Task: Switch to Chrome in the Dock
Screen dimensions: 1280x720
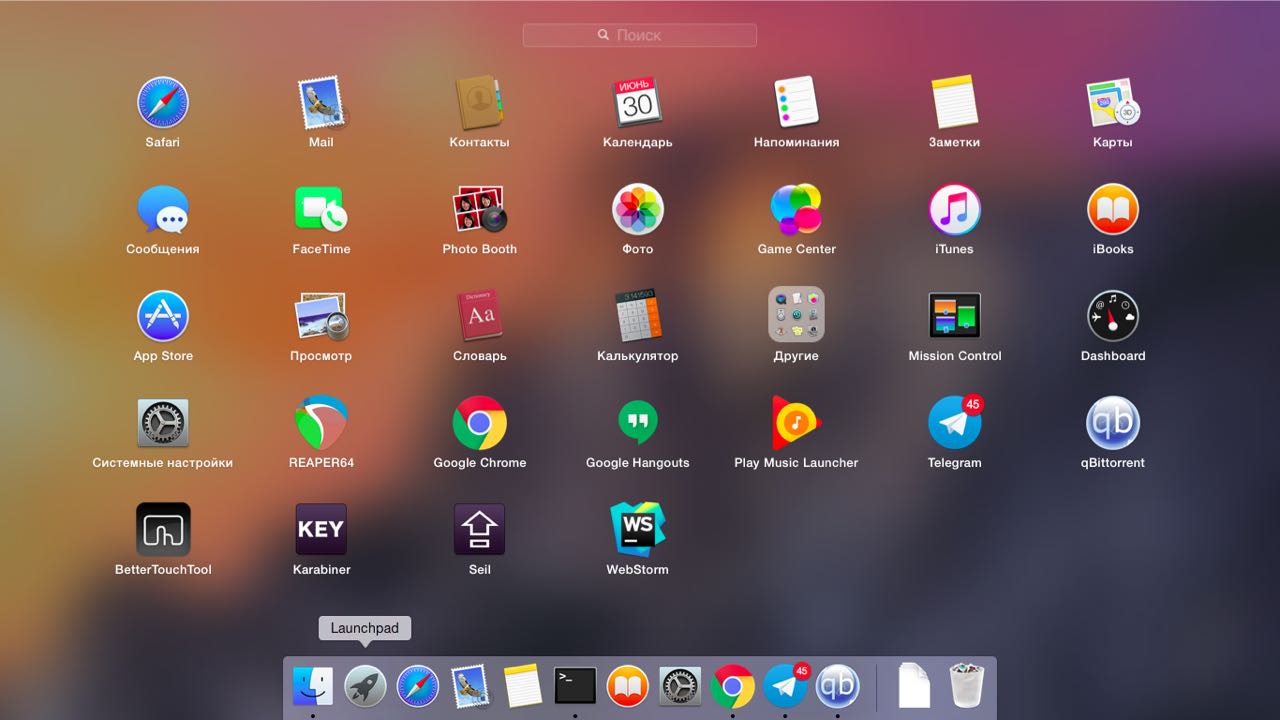Action: tap(732, 686)
